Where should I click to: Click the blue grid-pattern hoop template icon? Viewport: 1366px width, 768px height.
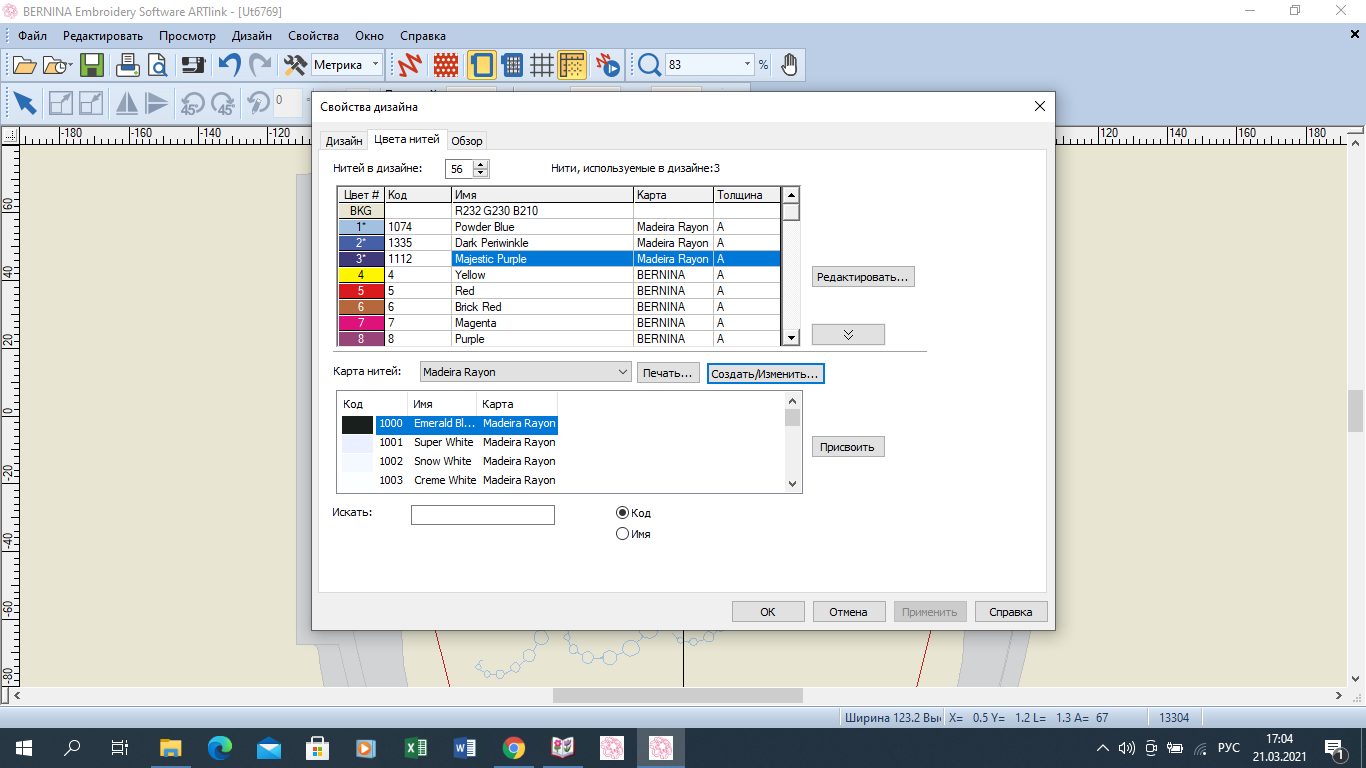coord(513,66)
